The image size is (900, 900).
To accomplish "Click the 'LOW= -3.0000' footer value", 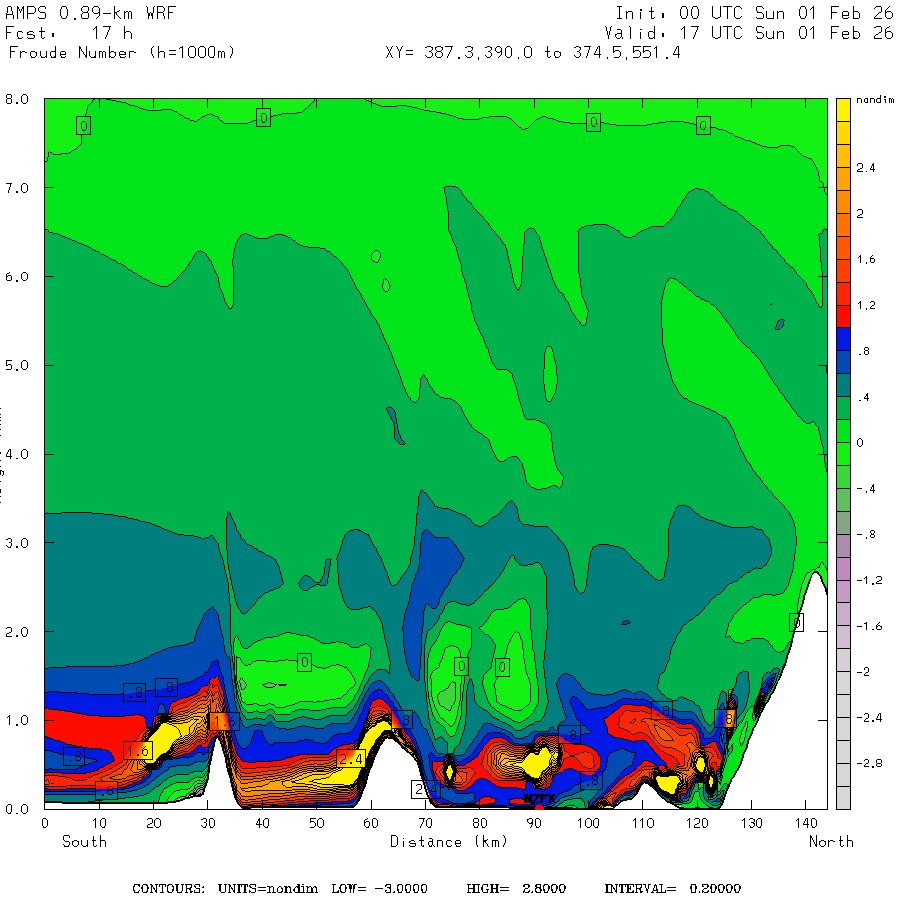I will point(379,889).
